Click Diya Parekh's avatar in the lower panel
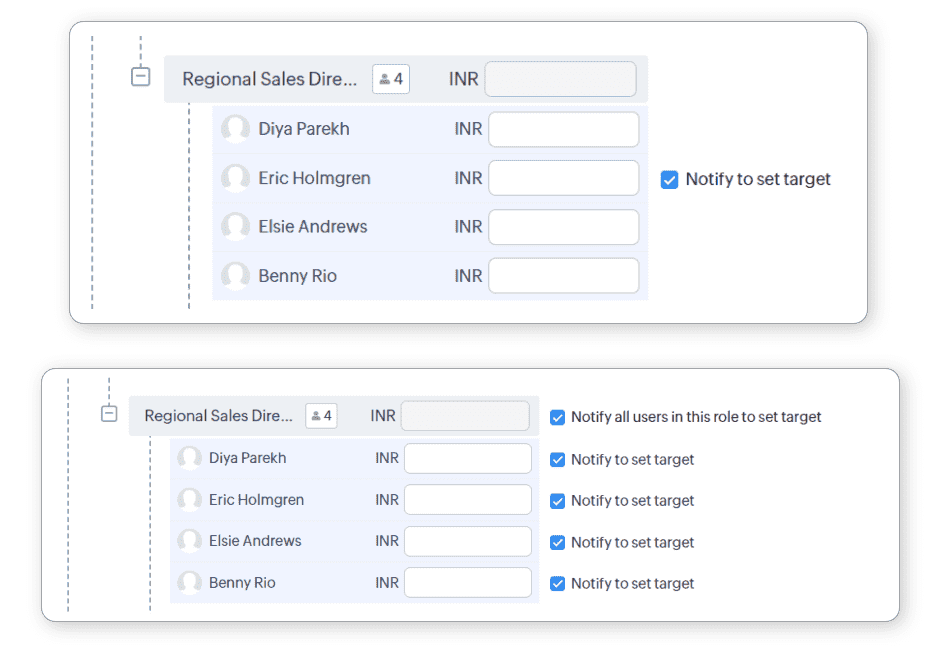Viewport: 941px width, 662px height. tap(189, 458)
